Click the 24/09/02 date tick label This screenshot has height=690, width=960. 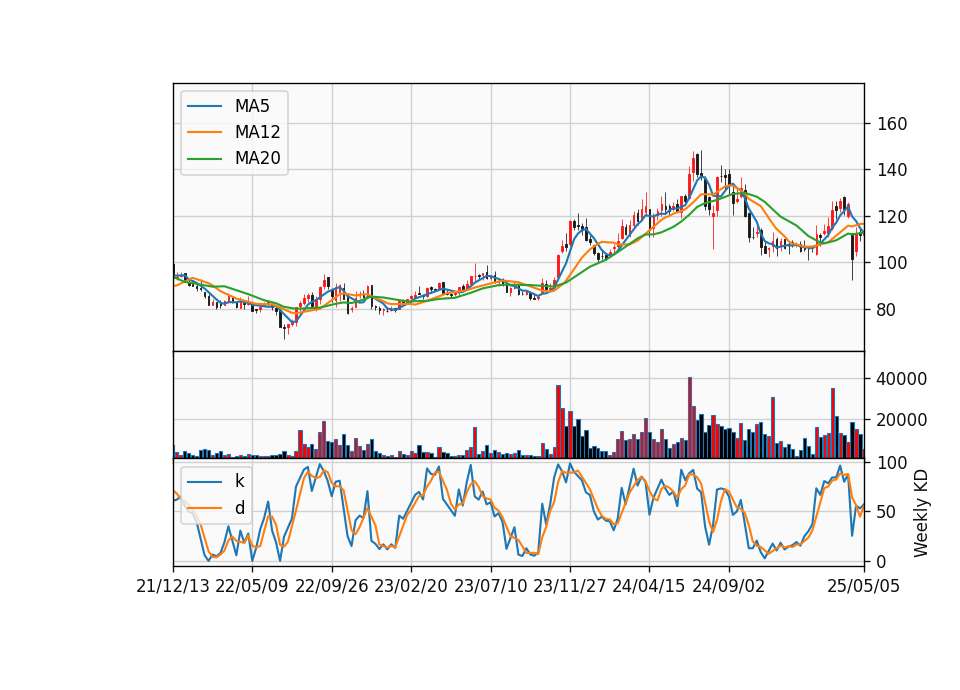[729, 587]
